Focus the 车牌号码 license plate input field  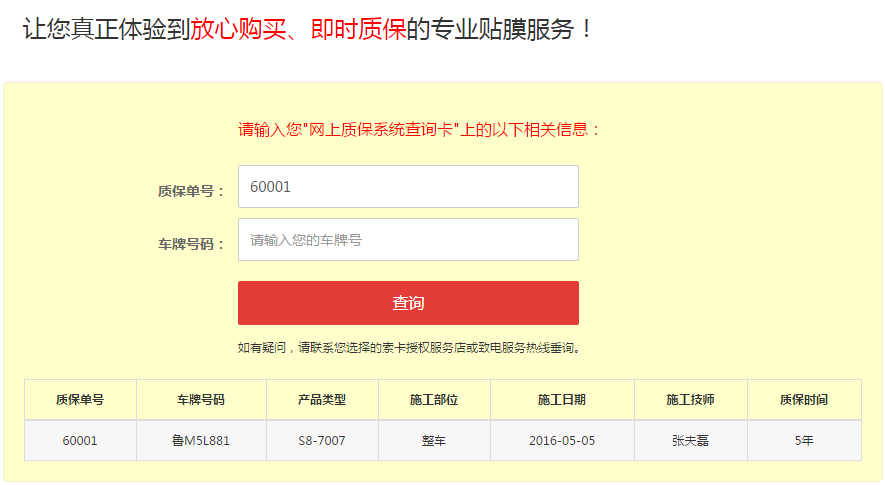click(408, 239)
